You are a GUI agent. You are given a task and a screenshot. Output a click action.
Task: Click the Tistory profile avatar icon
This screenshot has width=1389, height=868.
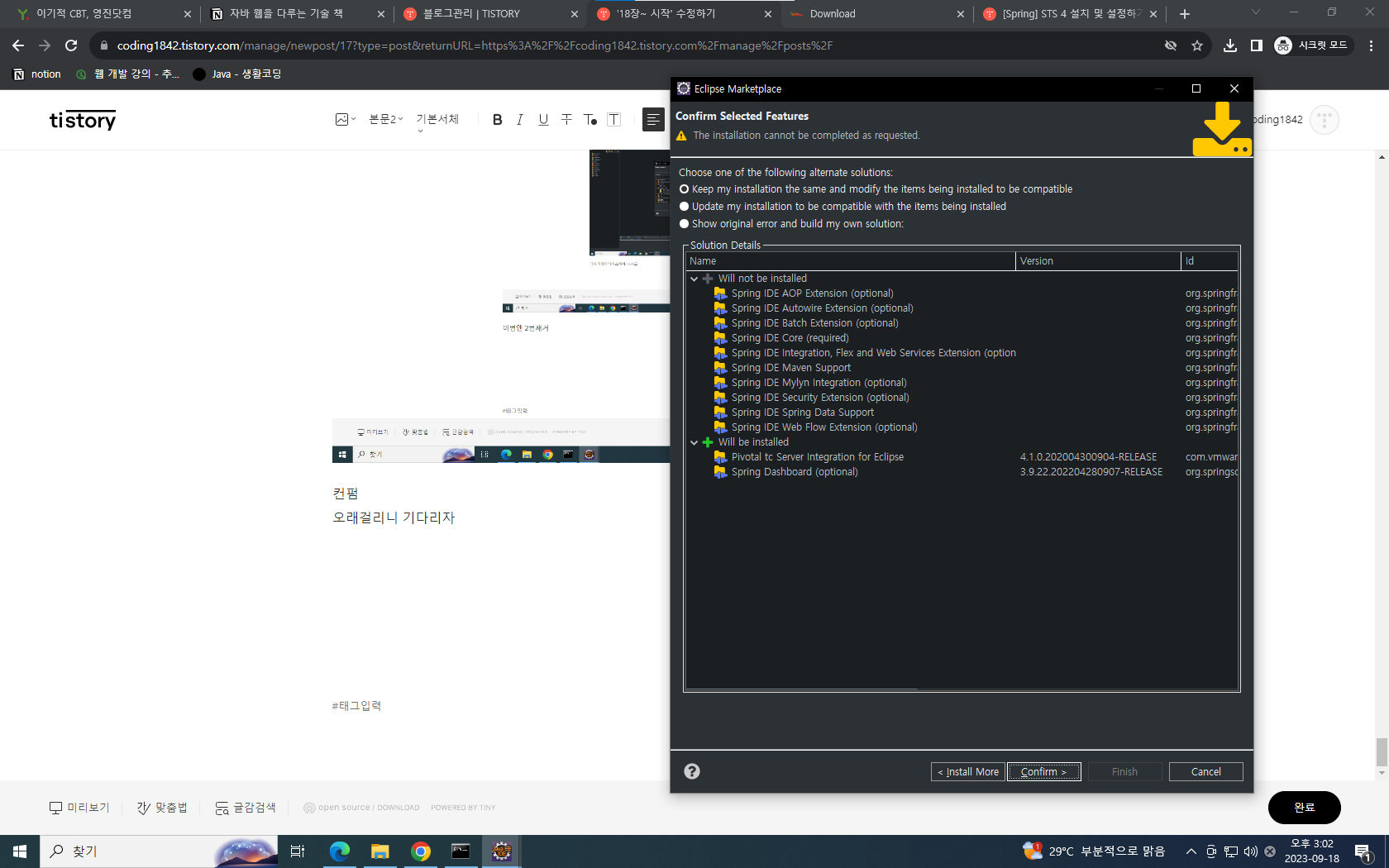1325,120
